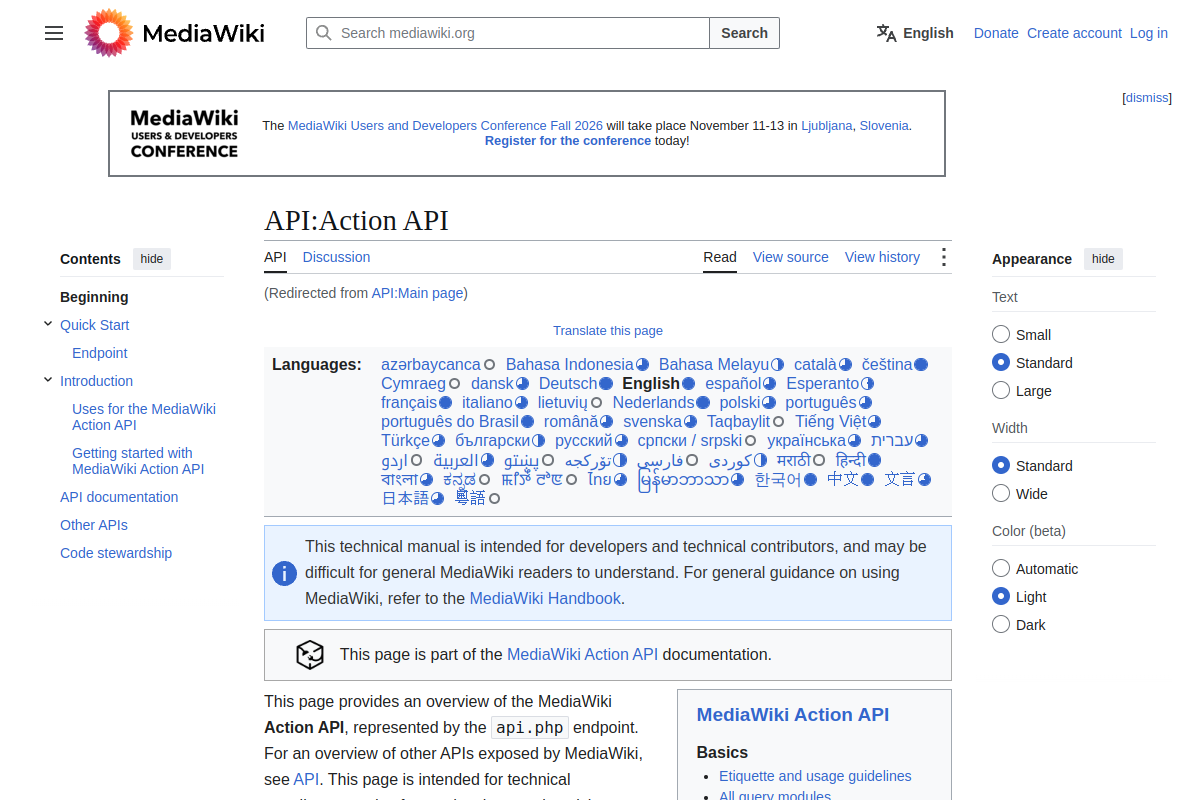Go to API documentation in contents
The height and width of the screenshot is (800, 1200).
click(x=119, y=497)
